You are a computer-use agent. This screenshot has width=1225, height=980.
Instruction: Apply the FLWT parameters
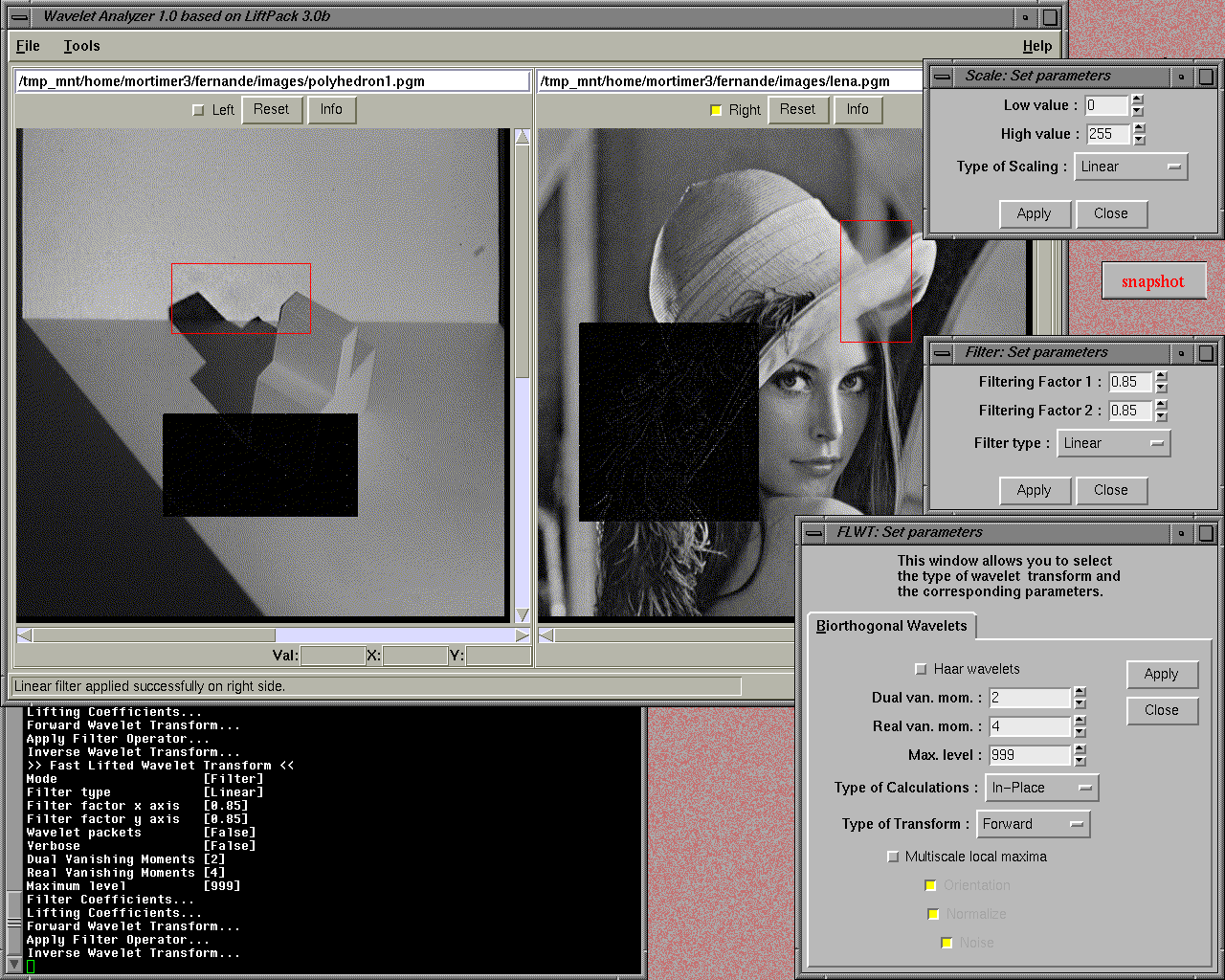[1161, 674]
